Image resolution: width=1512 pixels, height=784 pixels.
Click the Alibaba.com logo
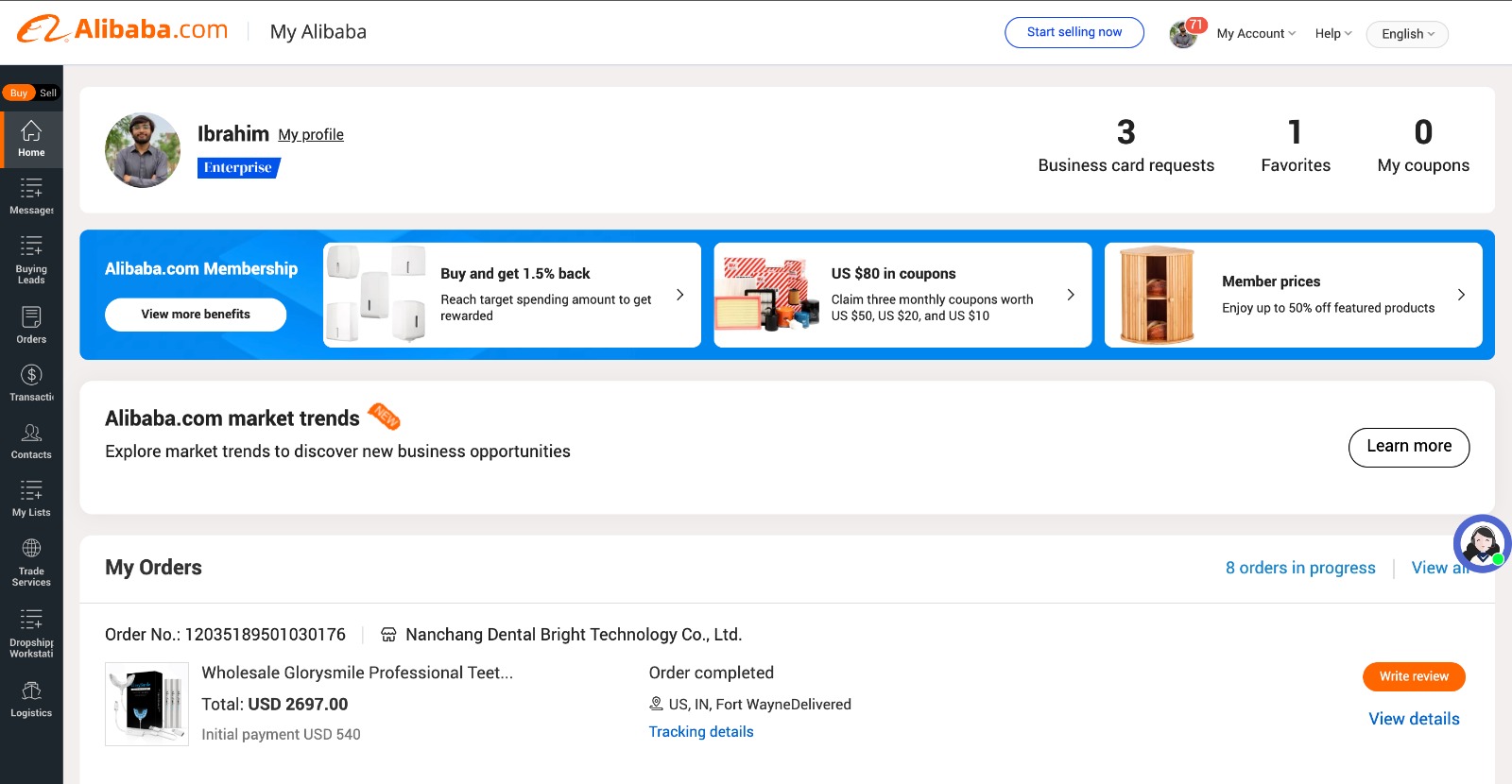click(x=123, y=29)
